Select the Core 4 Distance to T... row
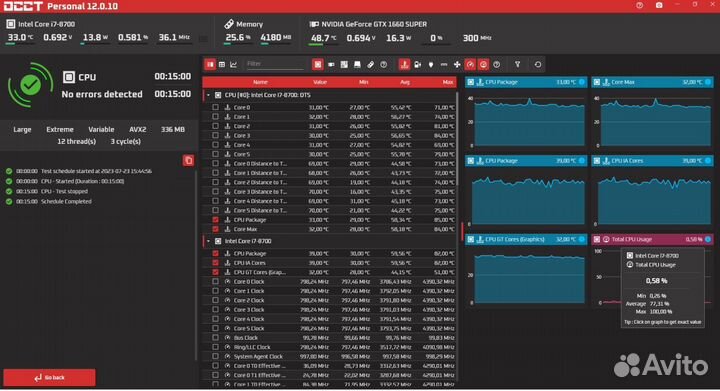Image resolution: width=720 pixels, height=391 pixels. click(330, 201)
